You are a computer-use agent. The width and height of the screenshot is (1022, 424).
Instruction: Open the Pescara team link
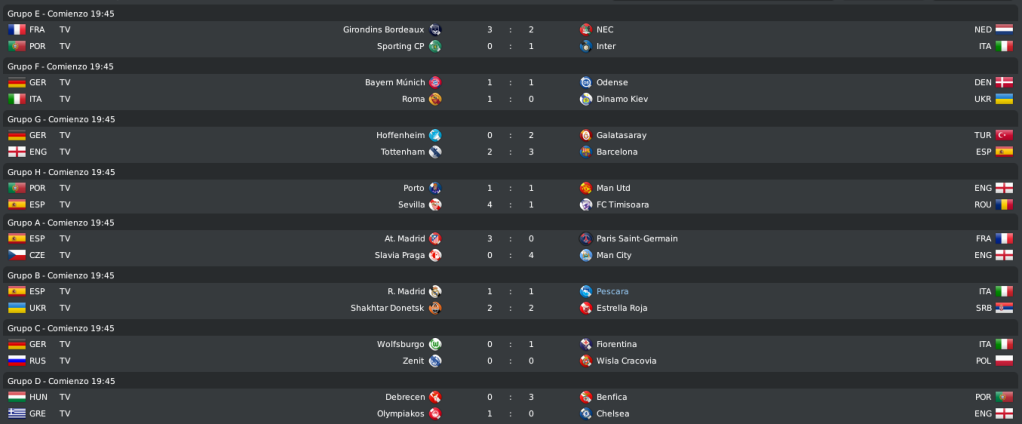click(612, 291)
